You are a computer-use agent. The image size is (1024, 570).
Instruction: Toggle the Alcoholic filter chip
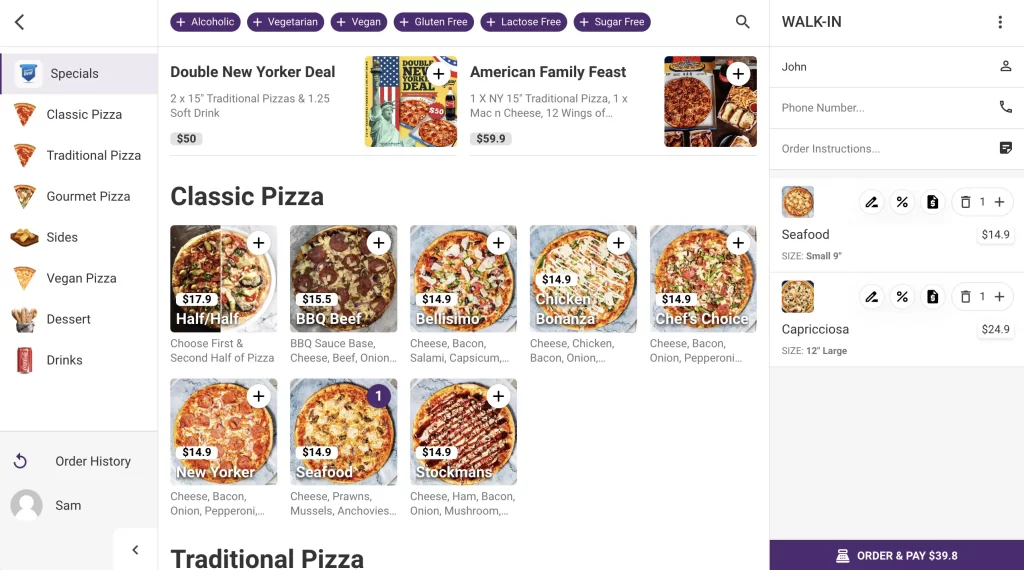click(x=204, y=22)
